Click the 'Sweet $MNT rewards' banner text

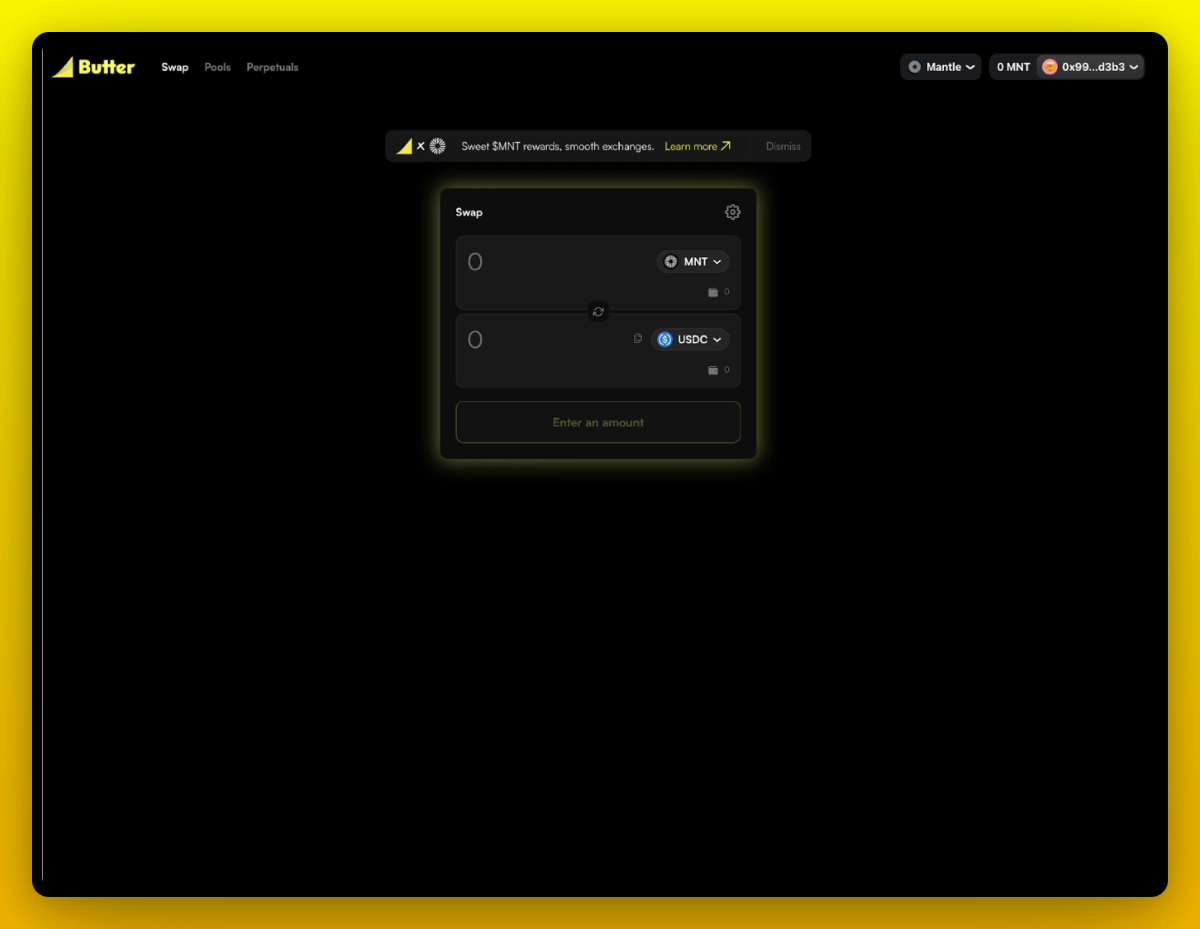pos(557,146)
